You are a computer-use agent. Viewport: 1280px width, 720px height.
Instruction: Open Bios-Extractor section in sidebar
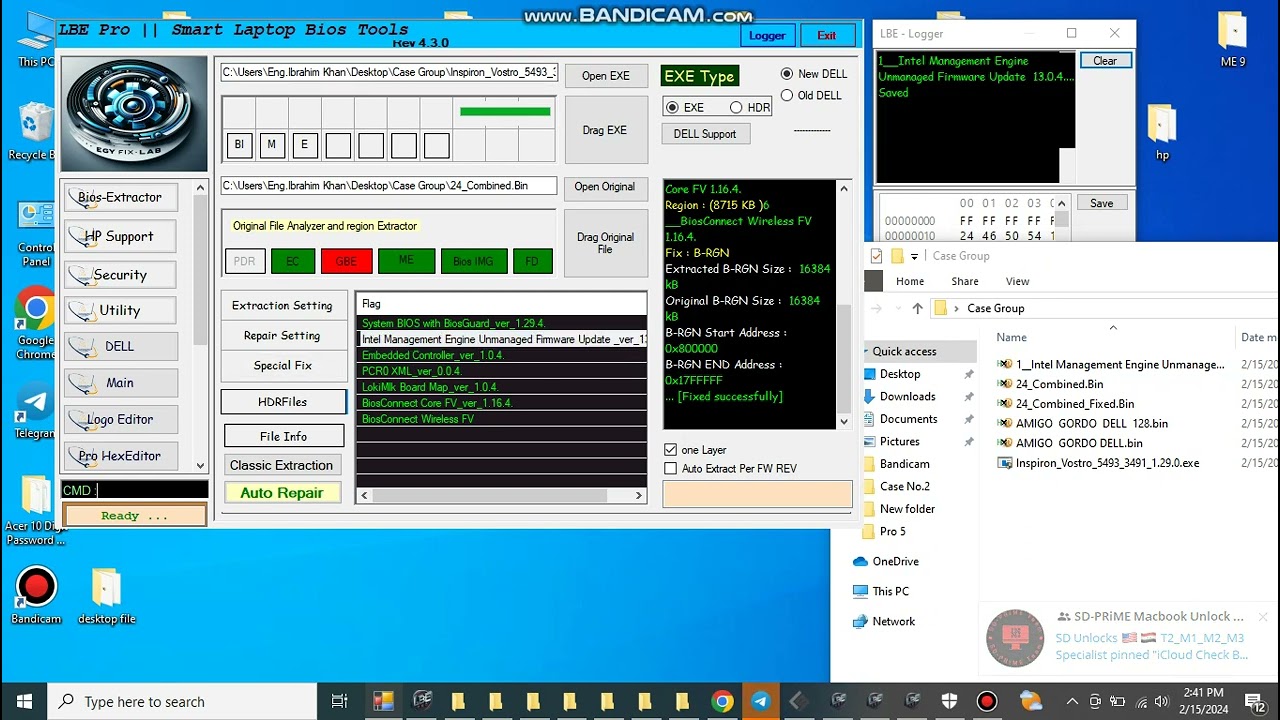click(120, 197)
